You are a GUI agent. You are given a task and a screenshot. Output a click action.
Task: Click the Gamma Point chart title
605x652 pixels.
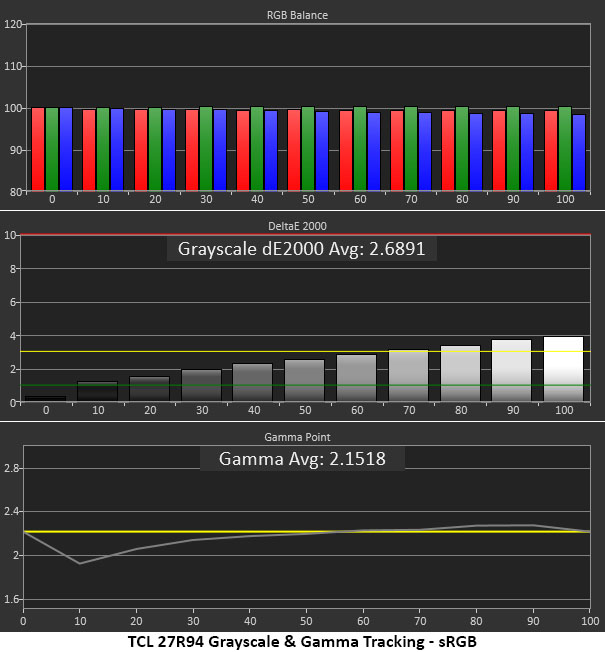(297, 437)
